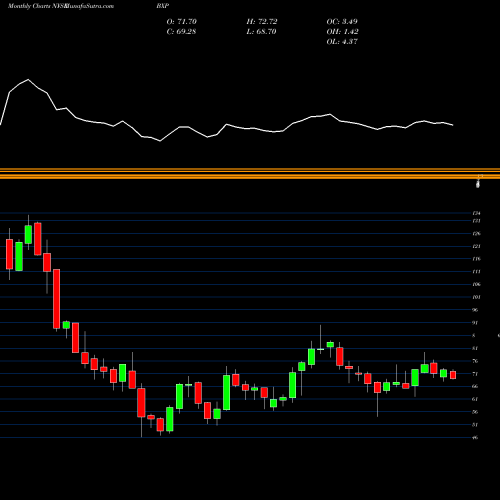This screenshot has width=500, height=500.
Task: Click the BXP ticker symbol label
Action: tap(162, 6)
